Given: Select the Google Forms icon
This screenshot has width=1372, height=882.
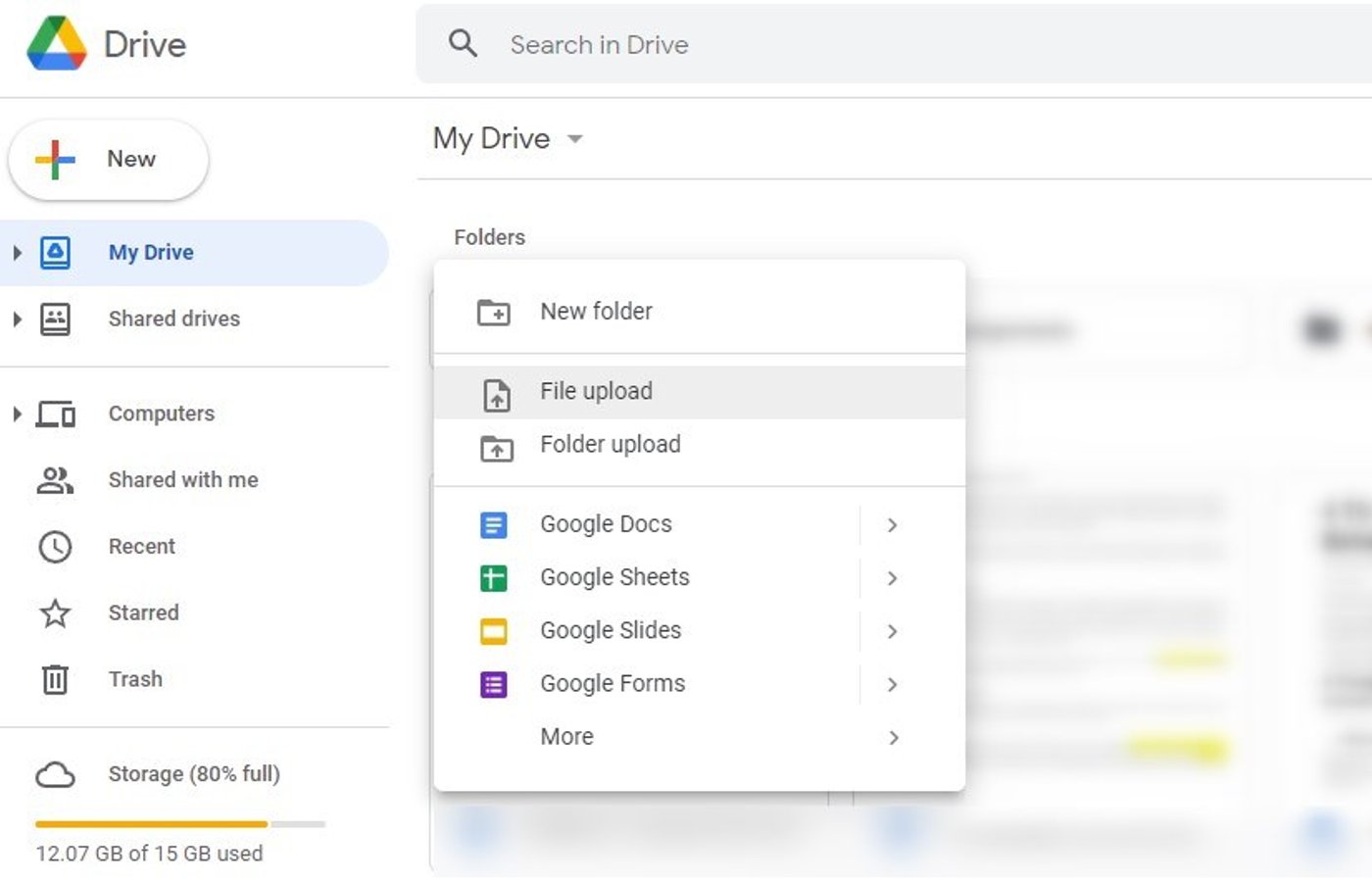Looking at the screenshot, I should coord(495,684).
